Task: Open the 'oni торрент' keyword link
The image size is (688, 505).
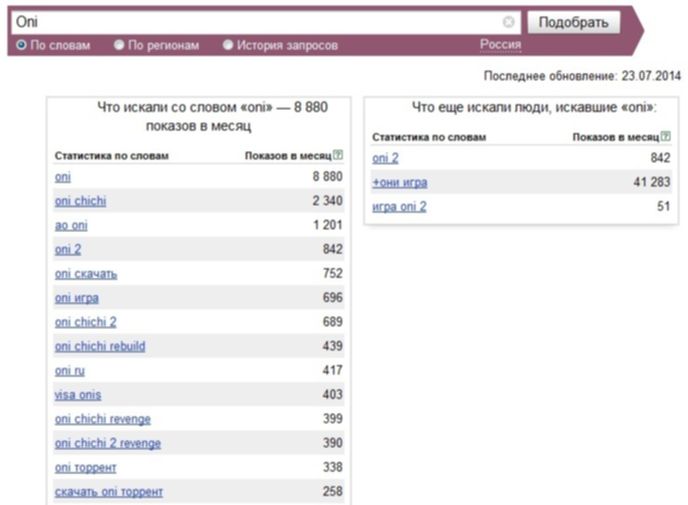Action: coord(86,468)
